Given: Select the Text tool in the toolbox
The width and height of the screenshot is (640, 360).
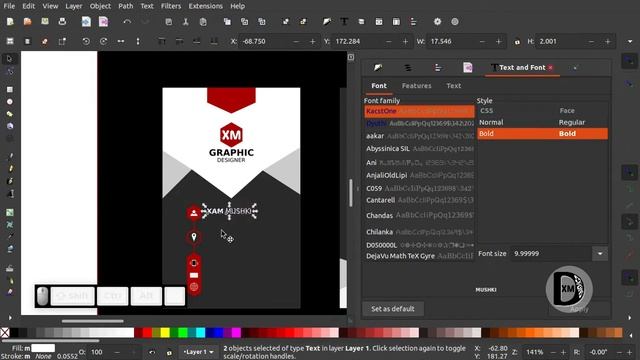Looking at the screenshot, I should 10,193.
